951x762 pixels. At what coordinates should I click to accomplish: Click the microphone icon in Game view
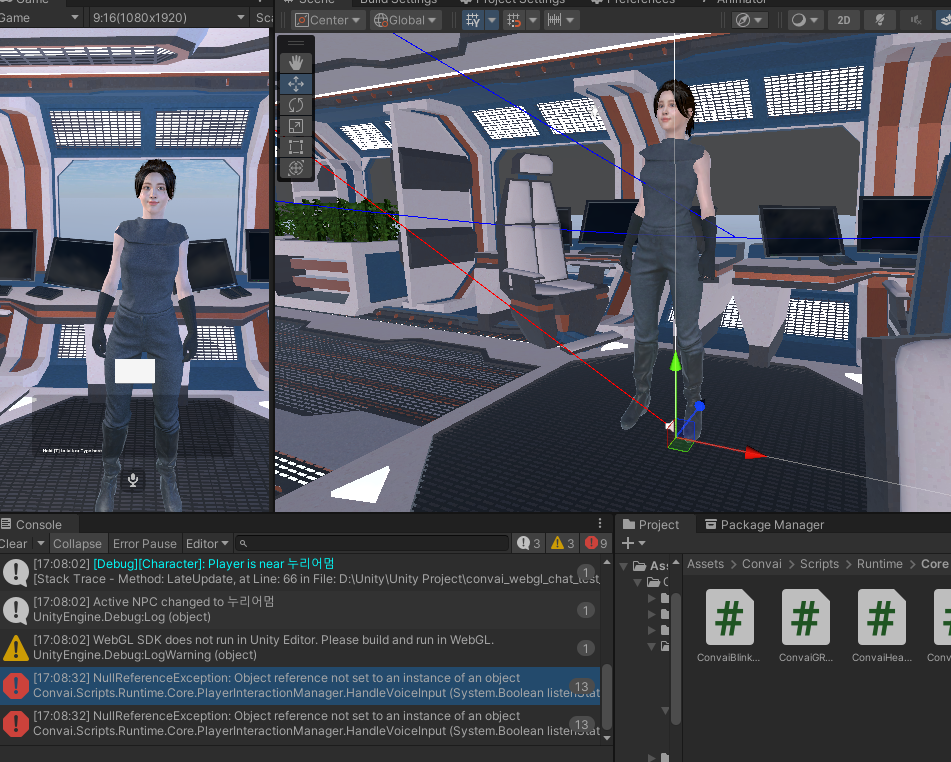pyautogui.click(x=133, y=480)
